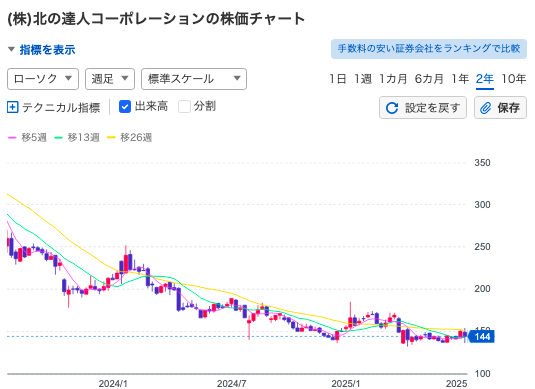Click the 250 y-axis price label
The width and height of the screenshot is (535, 389).
click(482, 247)
